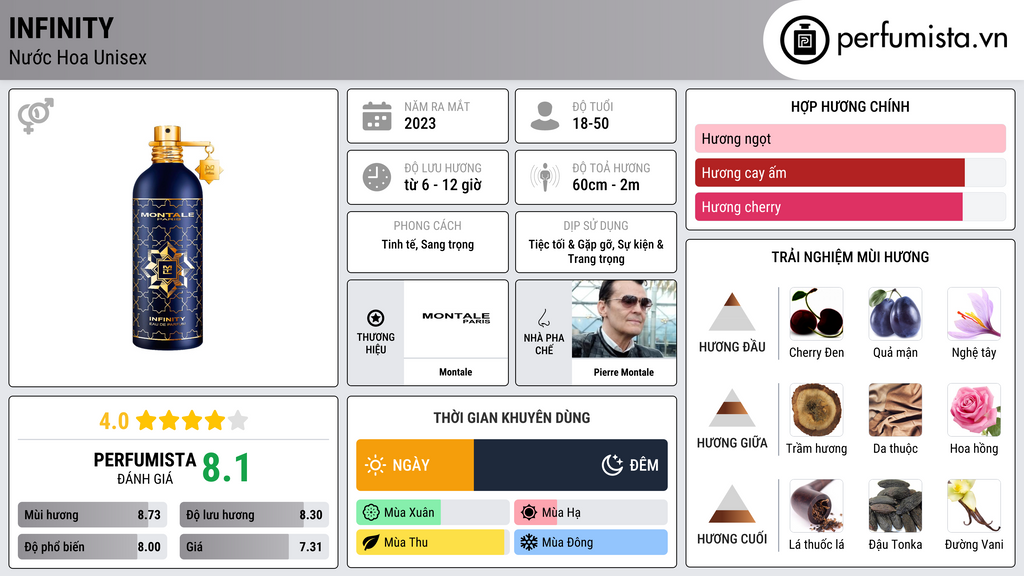1024x576 pixels.
Task: Click the Hương giữa pyramid icon
Action: [x=732, y=408]
